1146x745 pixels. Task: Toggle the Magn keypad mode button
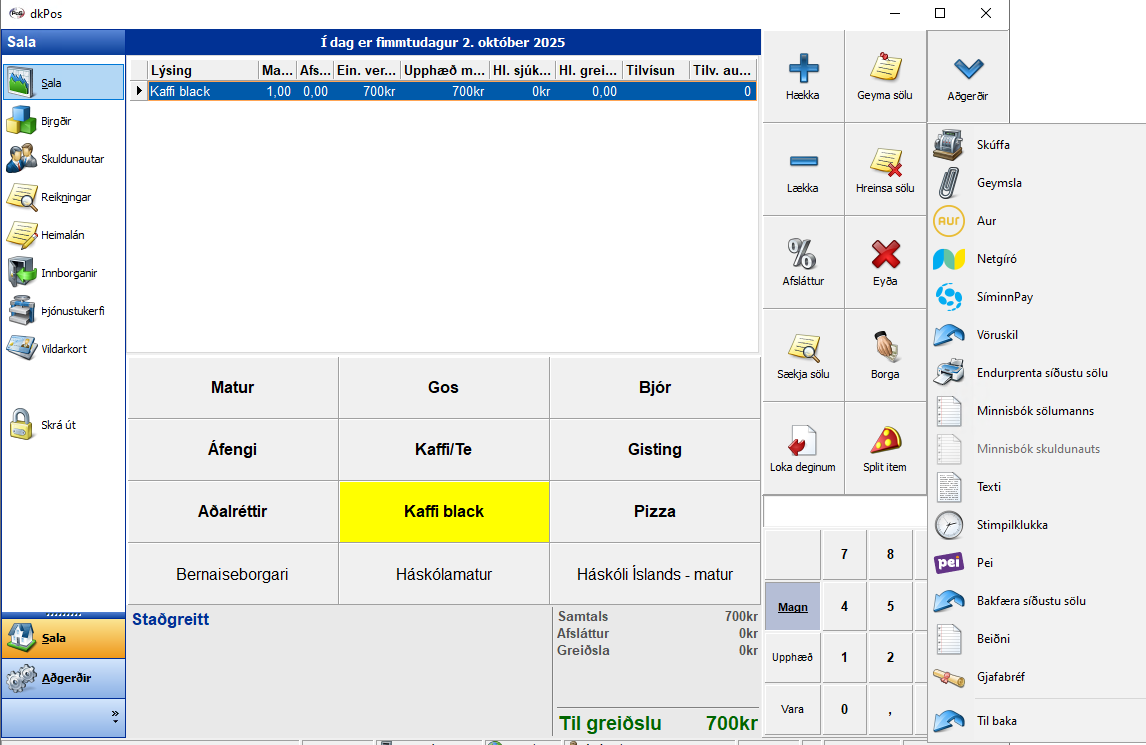pos(792,606)
